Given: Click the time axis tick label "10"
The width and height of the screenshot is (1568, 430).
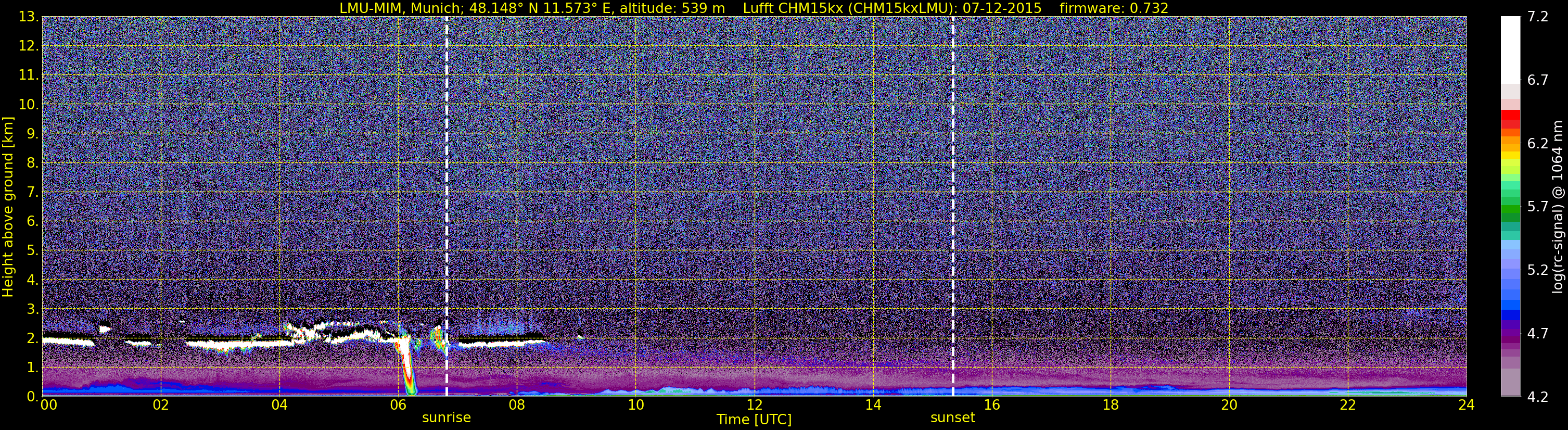Looking at the screenshot, I should point(635,406).
